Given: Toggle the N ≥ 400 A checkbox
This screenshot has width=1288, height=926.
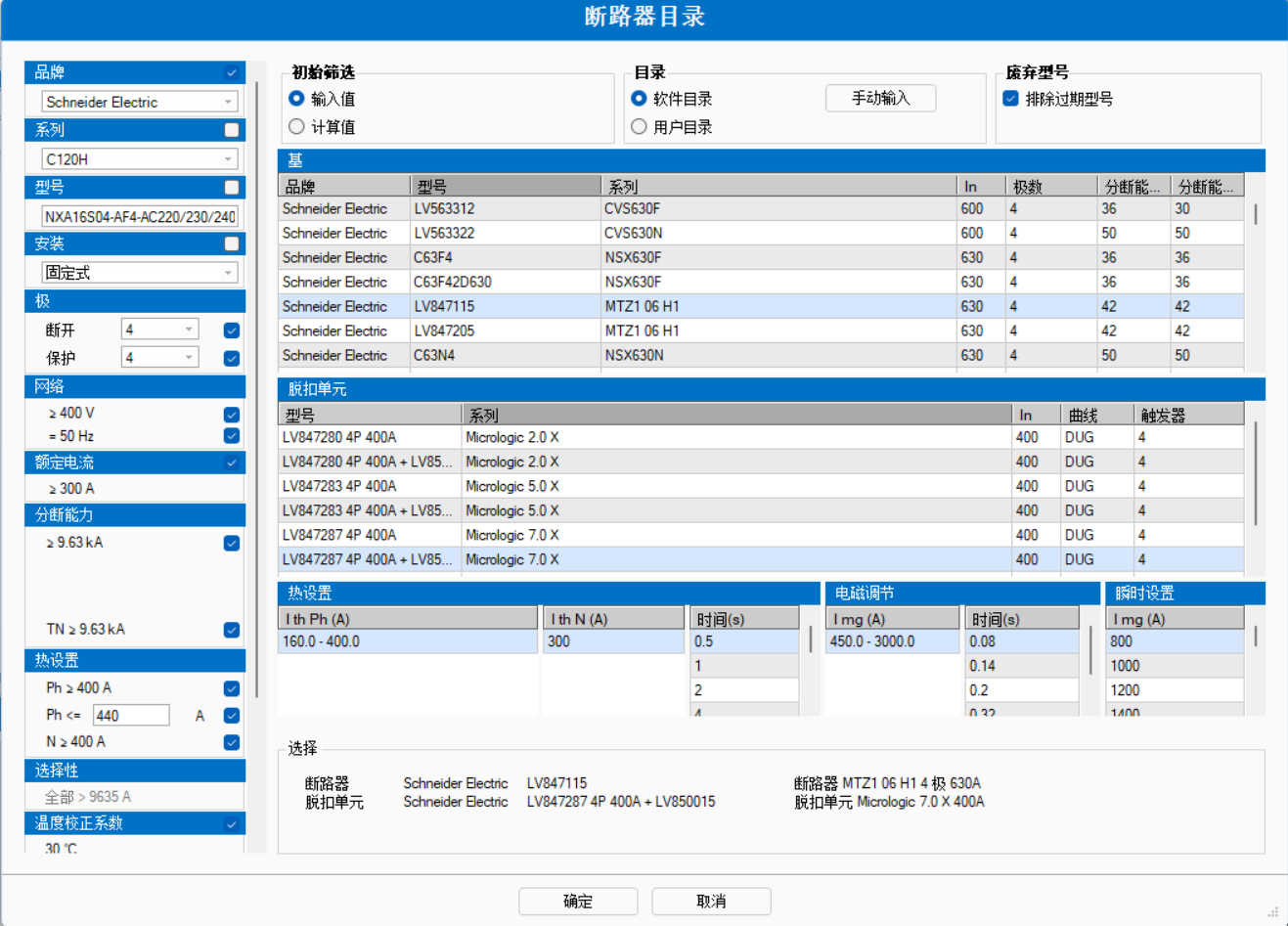Looking at the screenshot, I should pos(232,742).
